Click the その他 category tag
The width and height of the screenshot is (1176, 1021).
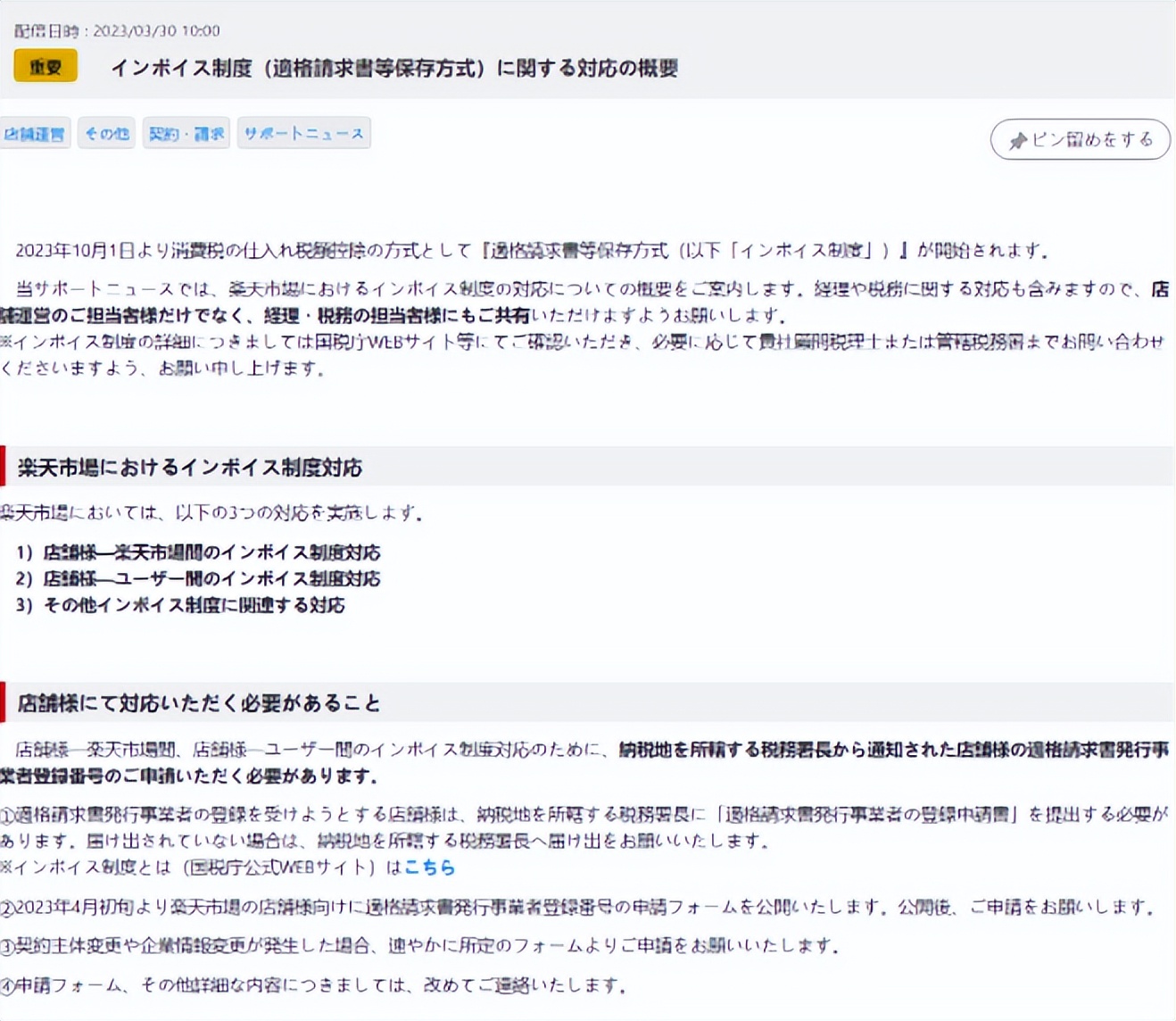point(106,132)
